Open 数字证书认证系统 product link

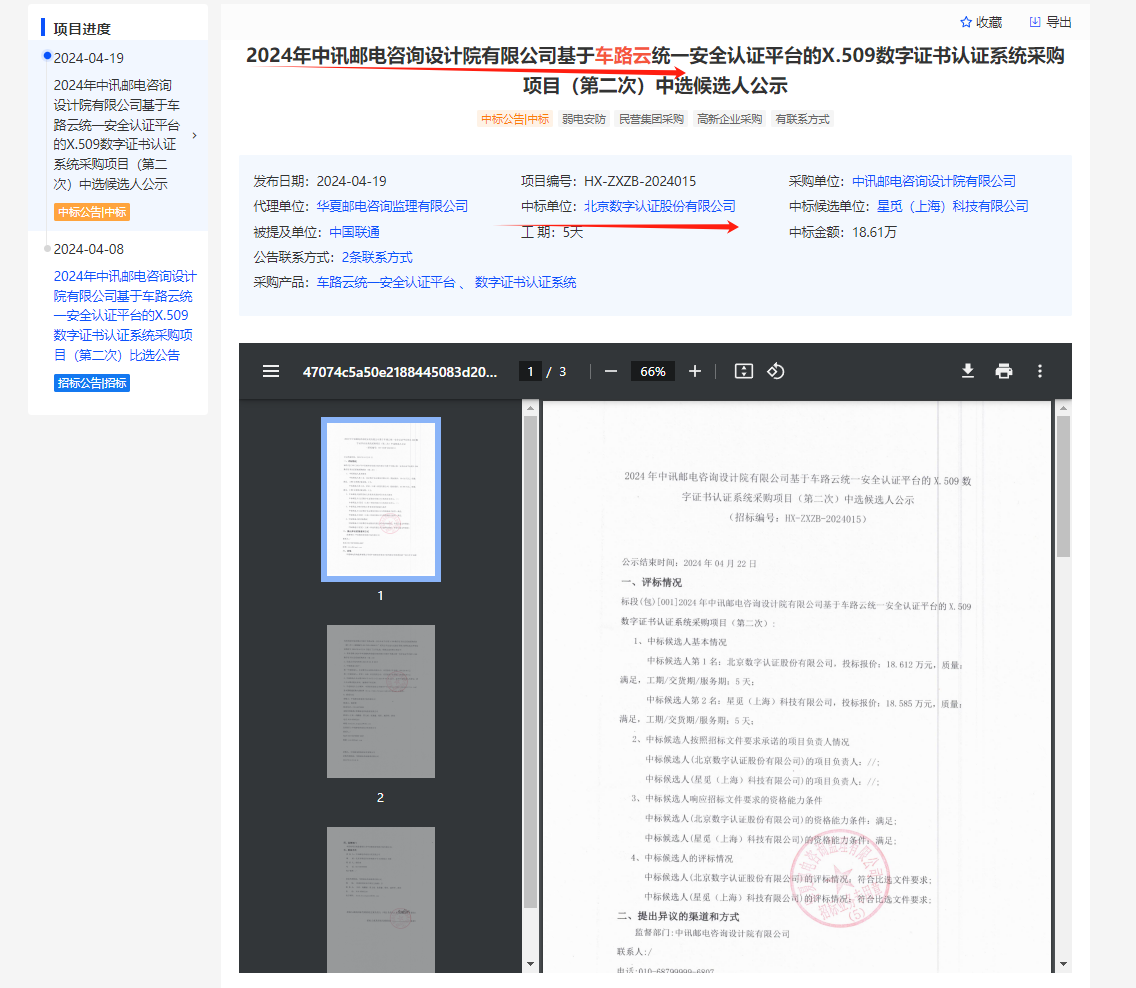click(525, 282)
